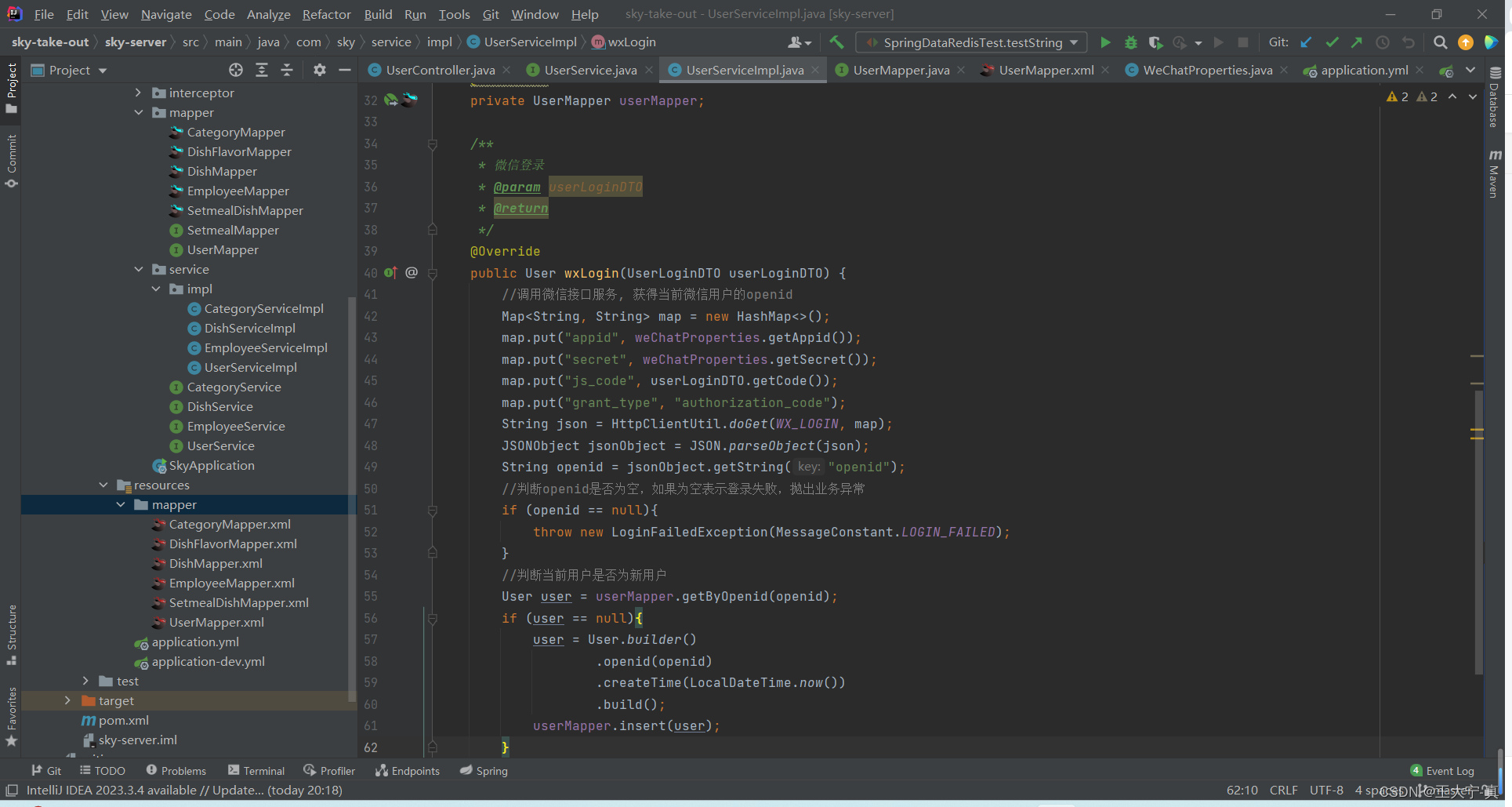Open the run configuration dropdown SpringDataRedisTest.testString
This screenshot has width=1512, height=807.
click(x=972, y=42)
